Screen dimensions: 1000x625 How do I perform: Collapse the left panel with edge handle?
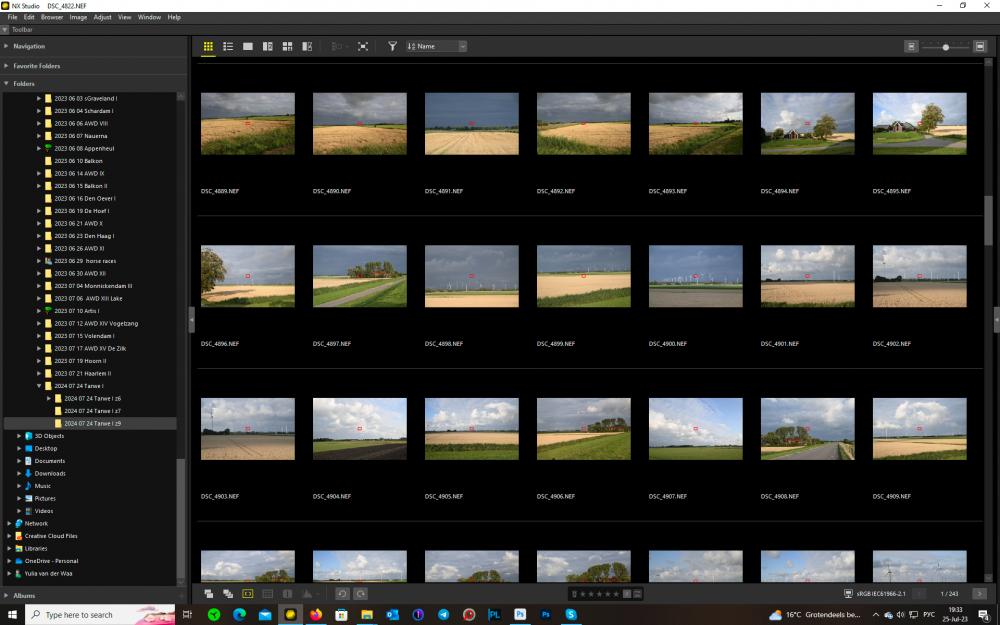191,320
